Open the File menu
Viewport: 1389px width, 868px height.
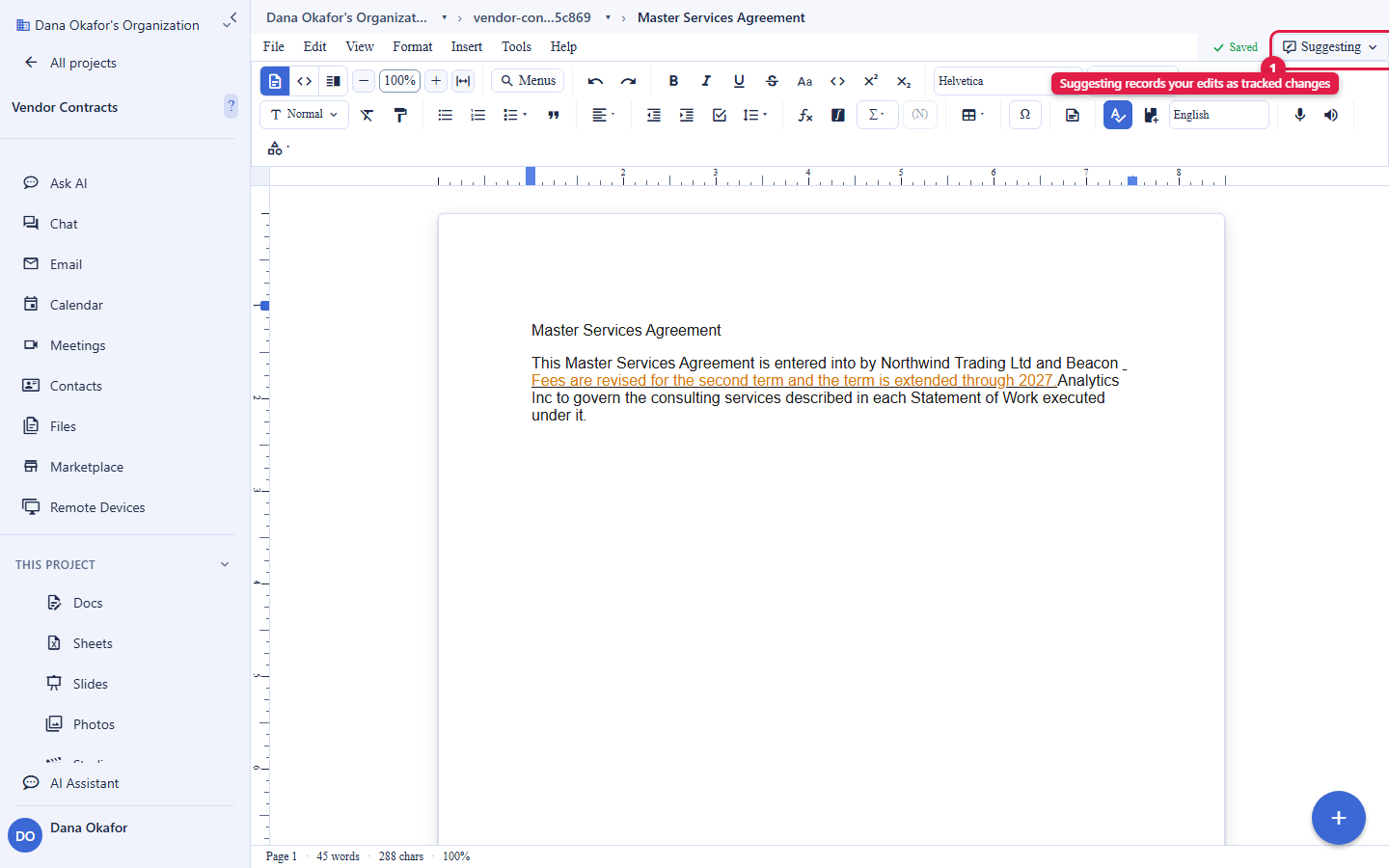tap(274, 46)
